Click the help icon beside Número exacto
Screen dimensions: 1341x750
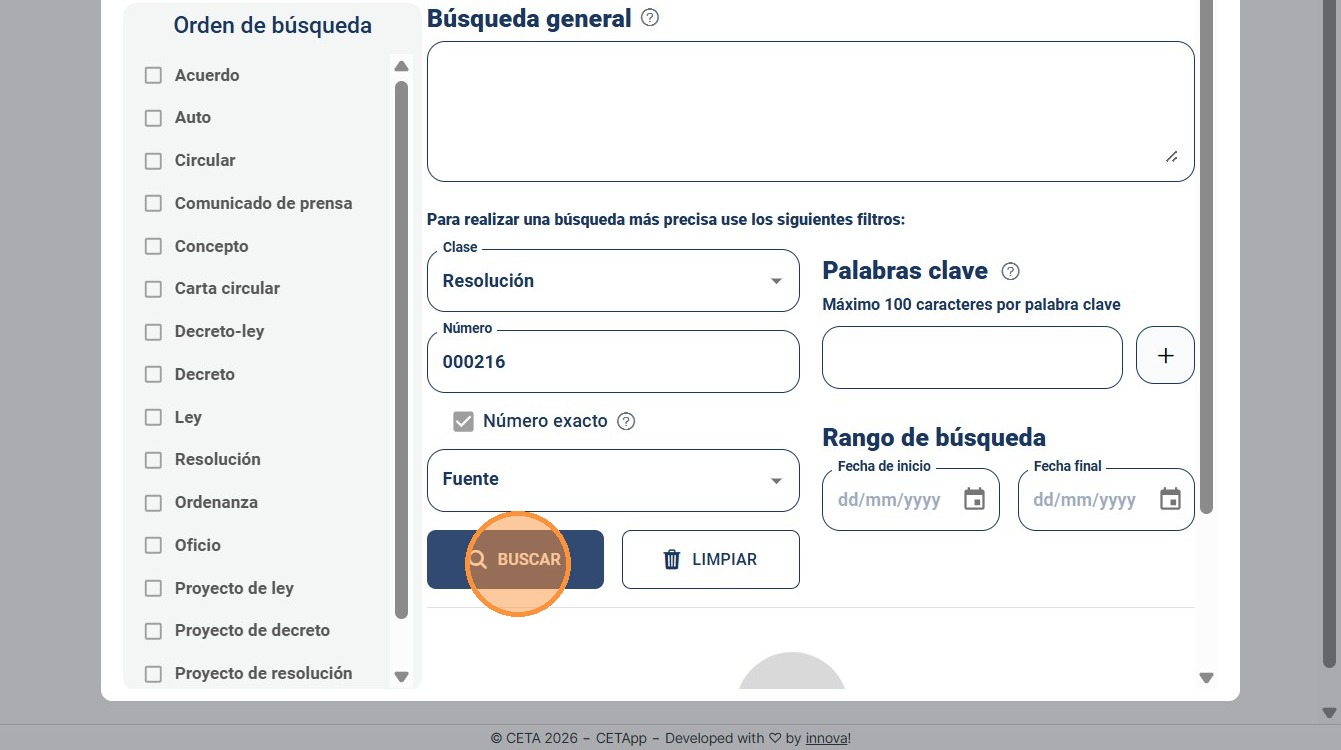[x=626, y=421]
